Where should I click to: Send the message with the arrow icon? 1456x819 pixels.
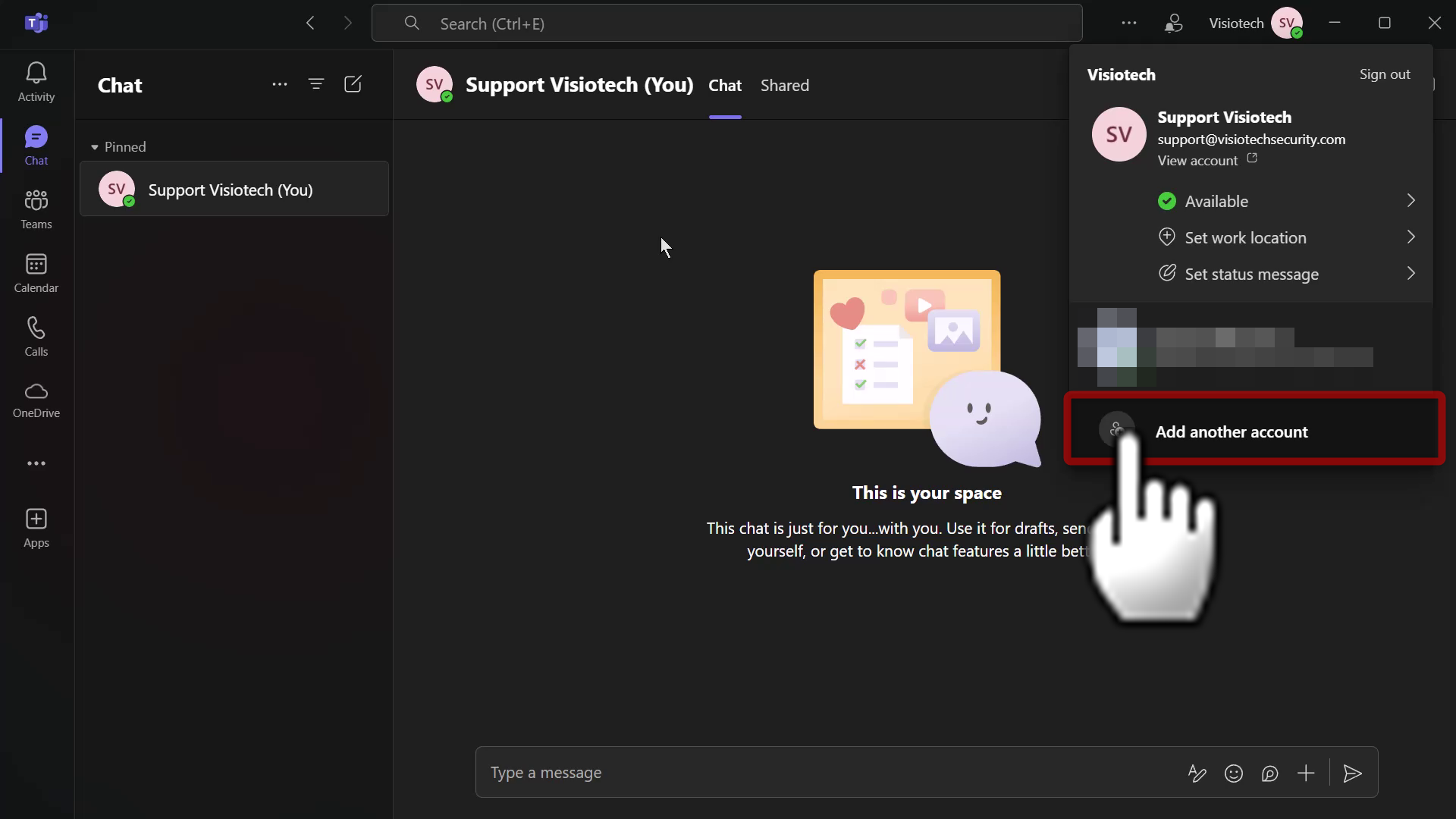pos(1353,773)
